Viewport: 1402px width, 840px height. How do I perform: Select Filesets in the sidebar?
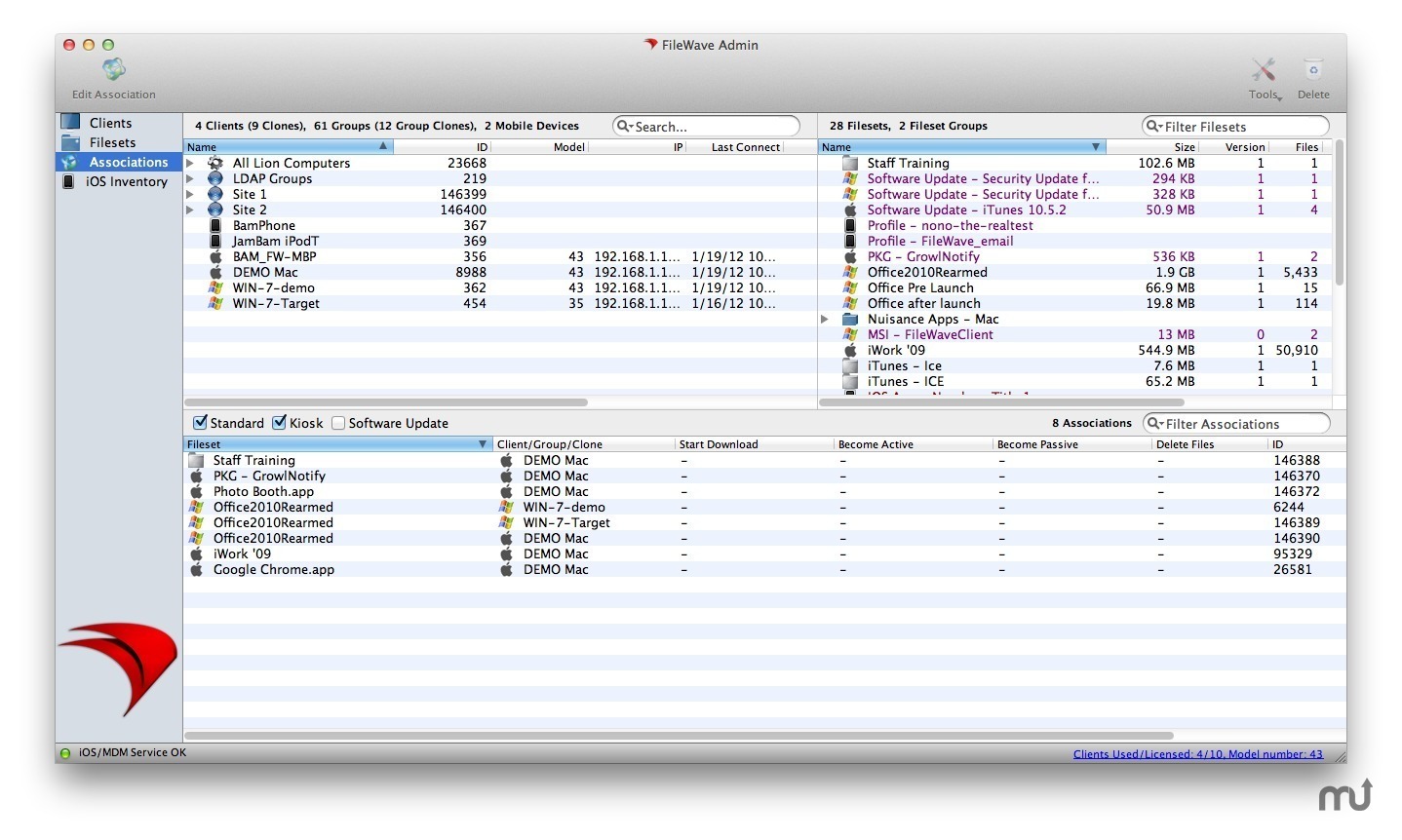click(x=112, y=142)
